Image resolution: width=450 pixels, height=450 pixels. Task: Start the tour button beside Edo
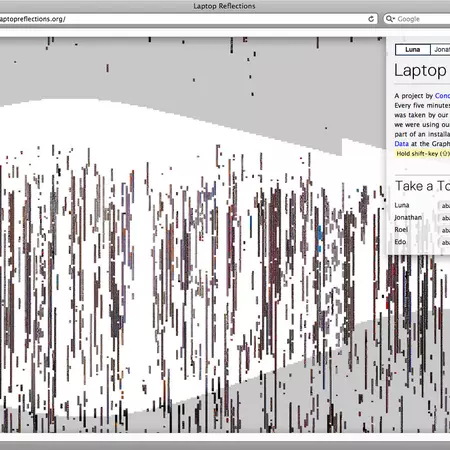click(444, 243)
